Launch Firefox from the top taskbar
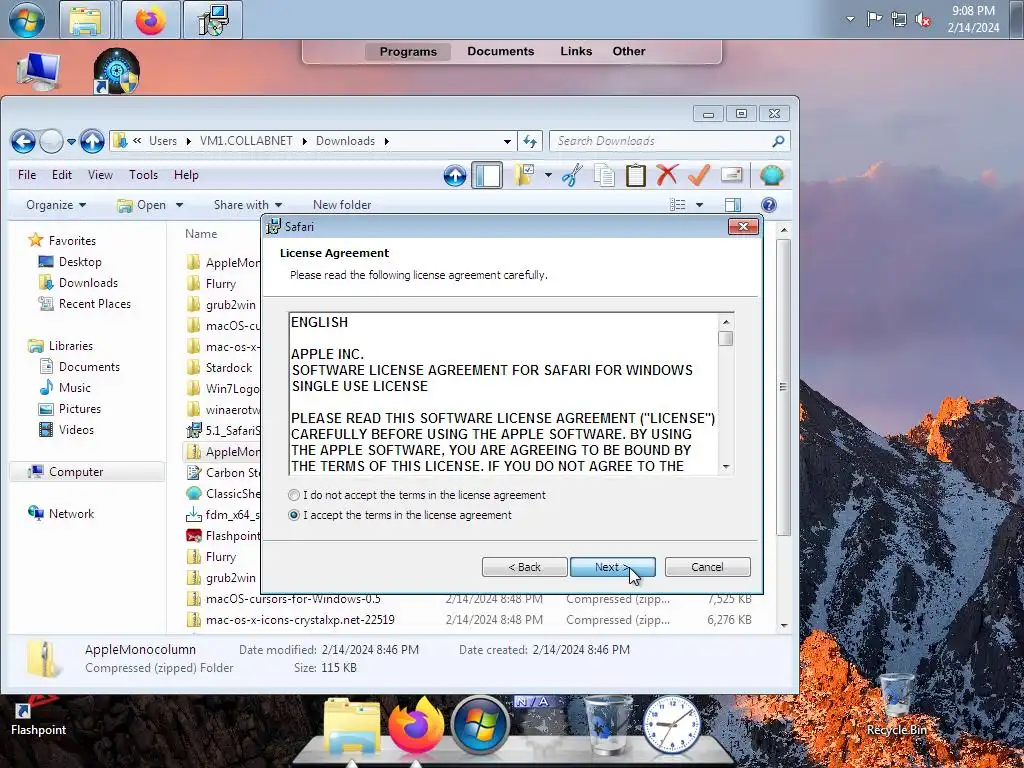Image resolution: width=1024 pixels, height=768 pixels. pyautogui.click(x=150, y=20)
